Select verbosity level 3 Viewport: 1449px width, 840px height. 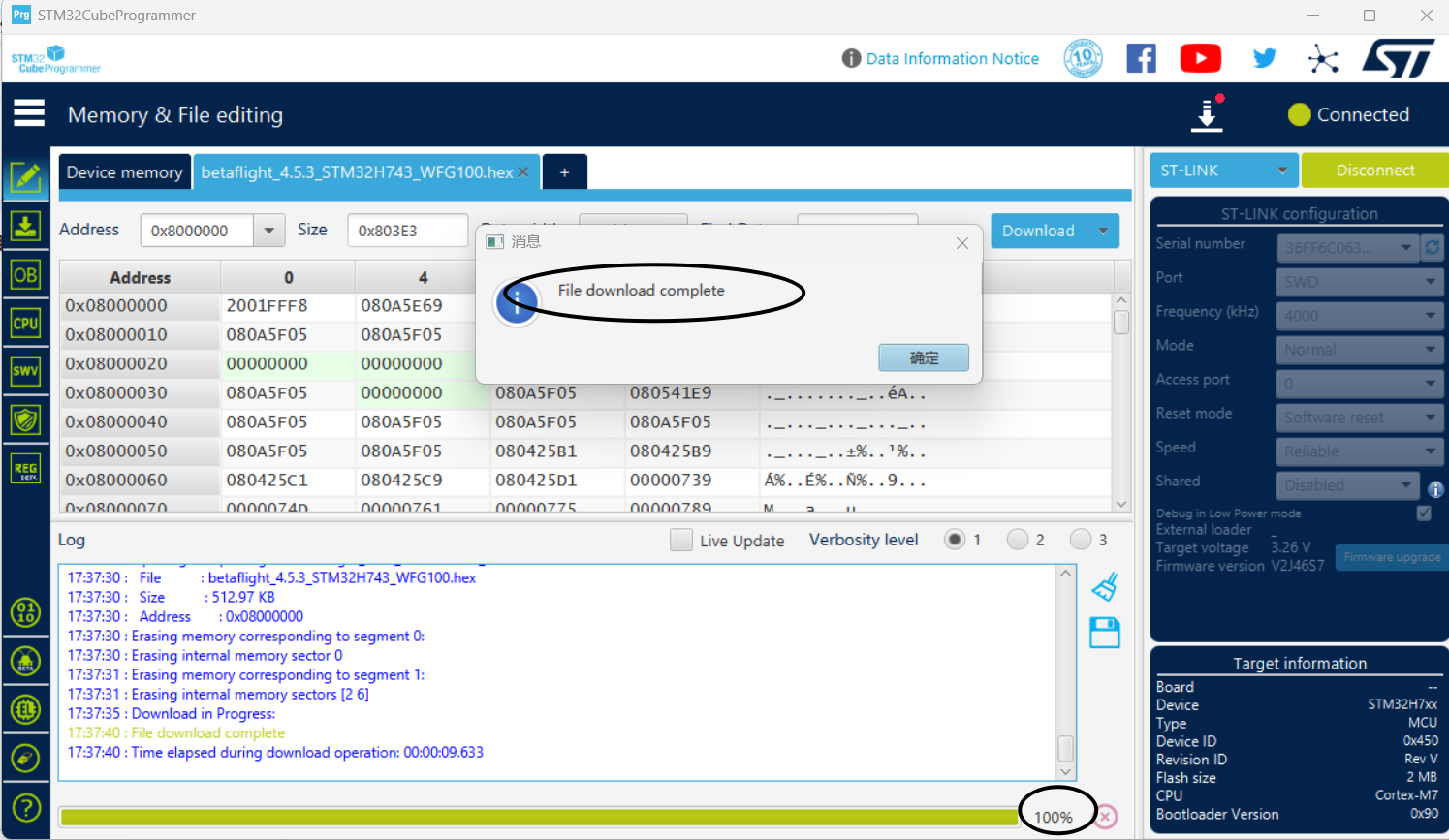click(x=1081, y=540)
